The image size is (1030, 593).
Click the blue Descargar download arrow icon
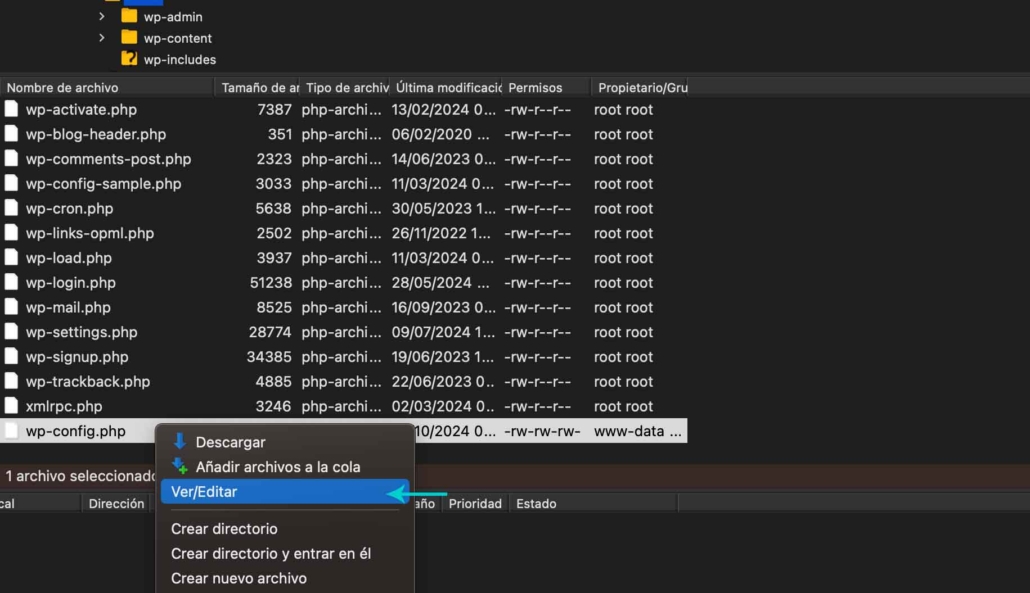tap(180, 442)
